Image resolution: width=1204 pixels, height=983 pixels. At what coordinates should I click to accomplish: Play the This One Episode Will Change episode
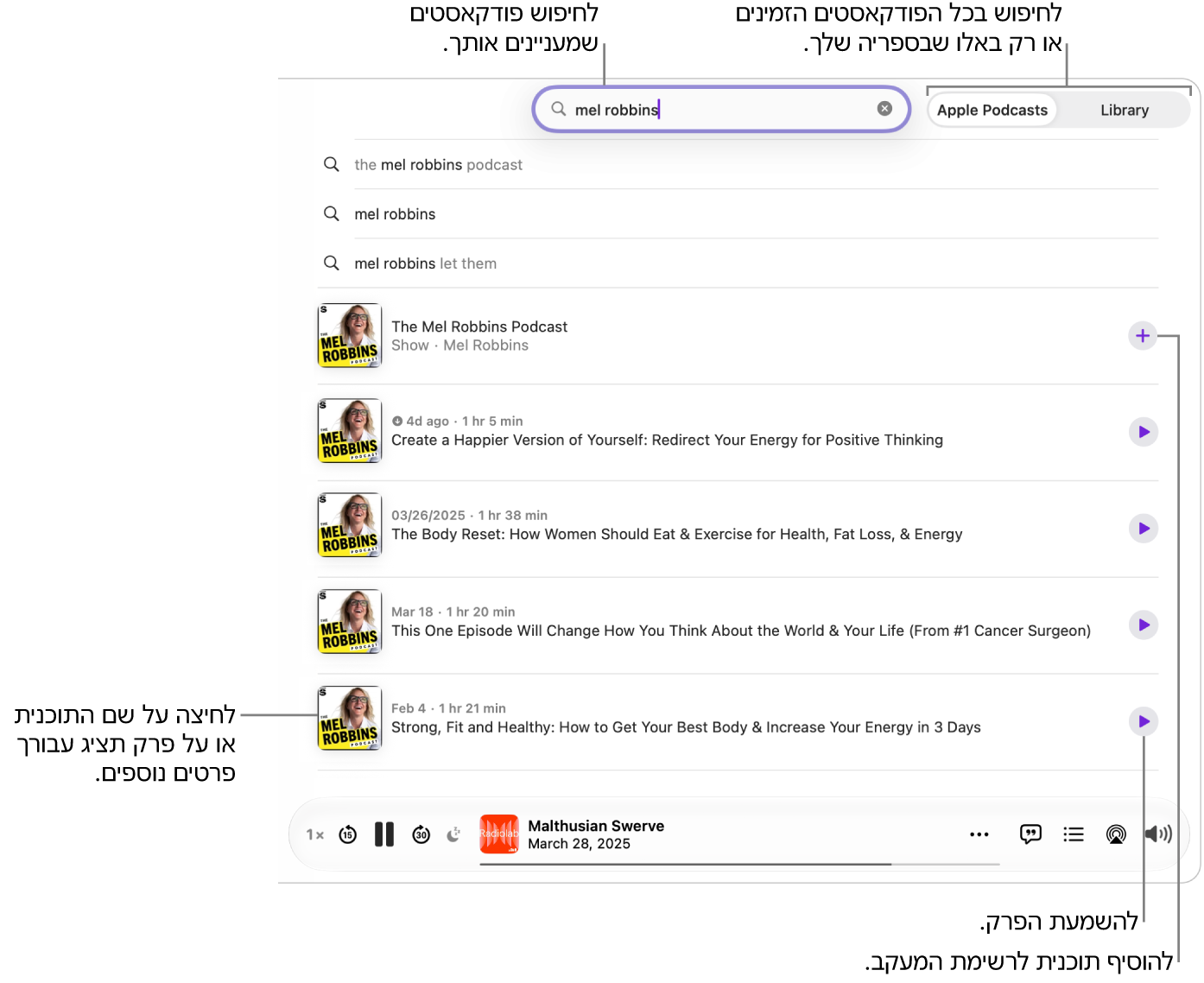click(x=1144, y=625)
